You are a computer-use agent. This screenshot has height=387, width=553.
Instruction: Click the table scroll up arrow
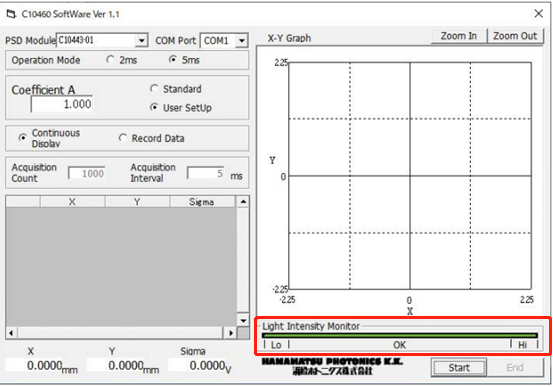pos(243,202)
